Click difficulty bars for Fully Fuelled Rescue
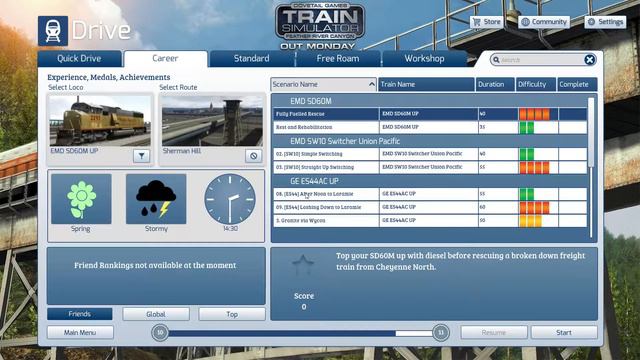The height and width of the screenshot is (360, 640). point(534,114)
